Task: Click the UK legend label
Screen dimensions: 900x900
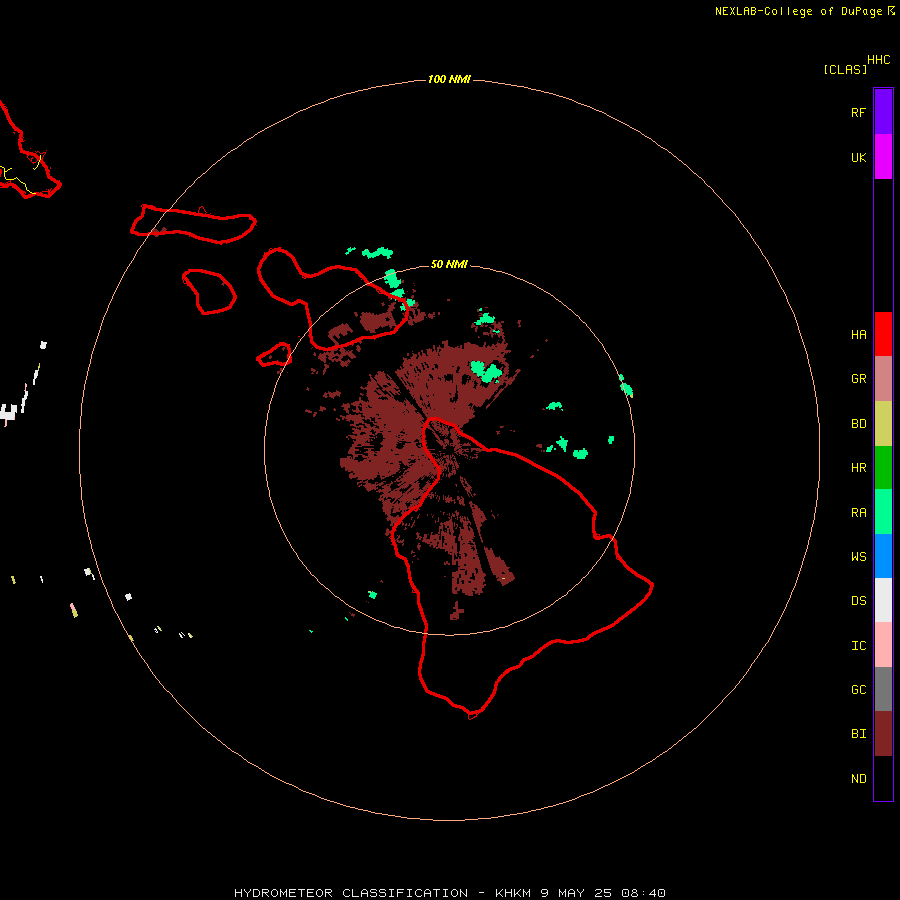Action: pos(858,157)
